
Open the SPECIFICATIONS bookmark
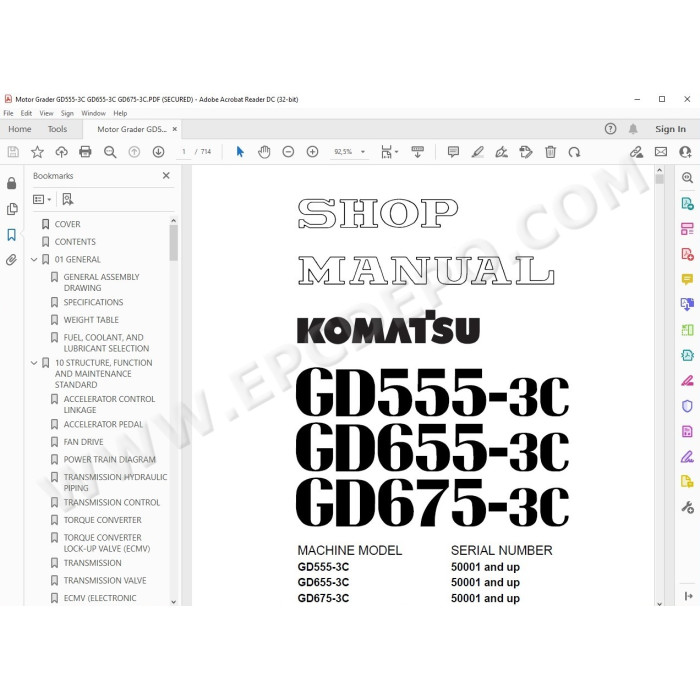(93, 302)
